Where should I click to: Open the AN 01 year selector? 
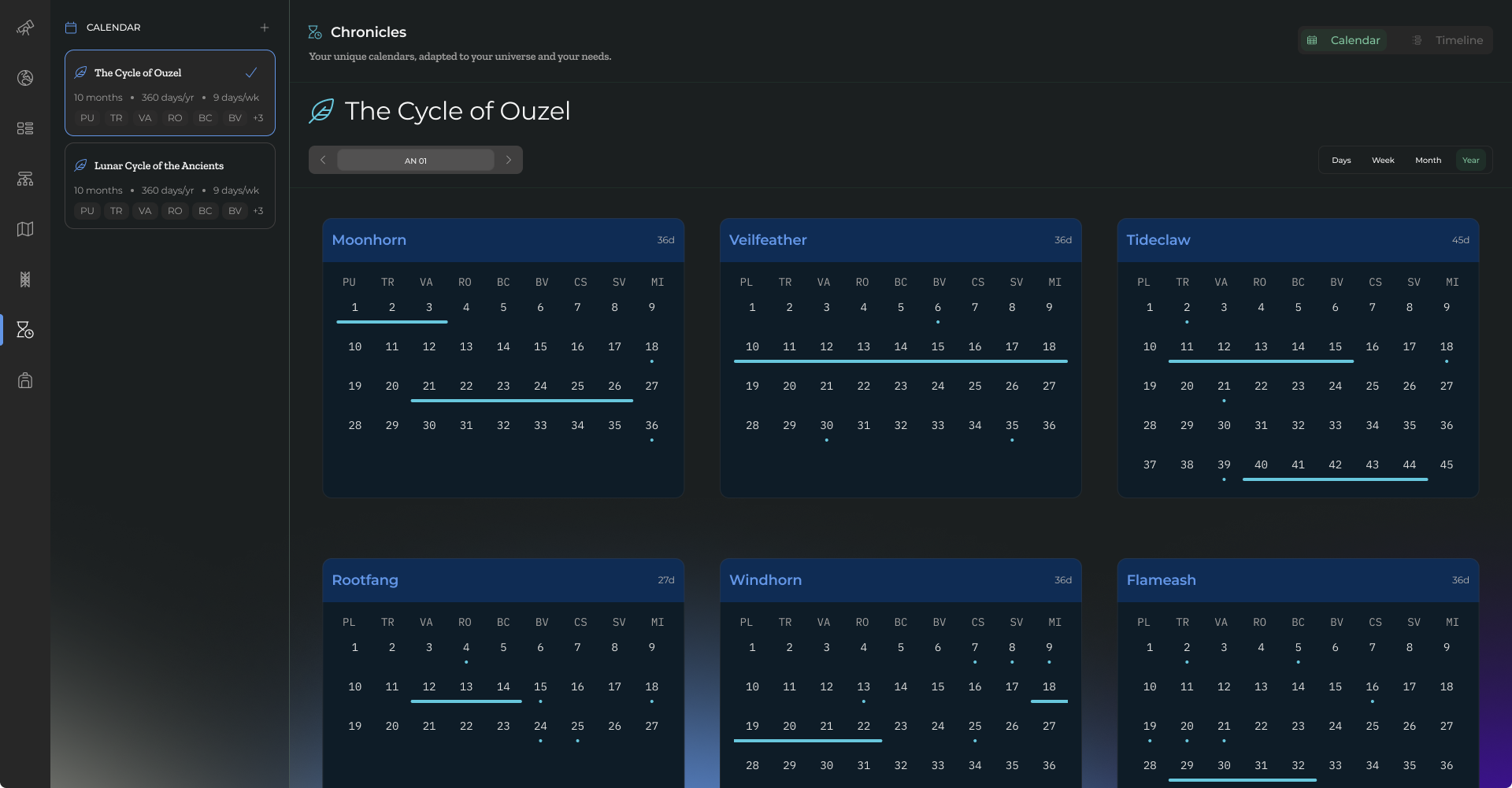(416, 161)
